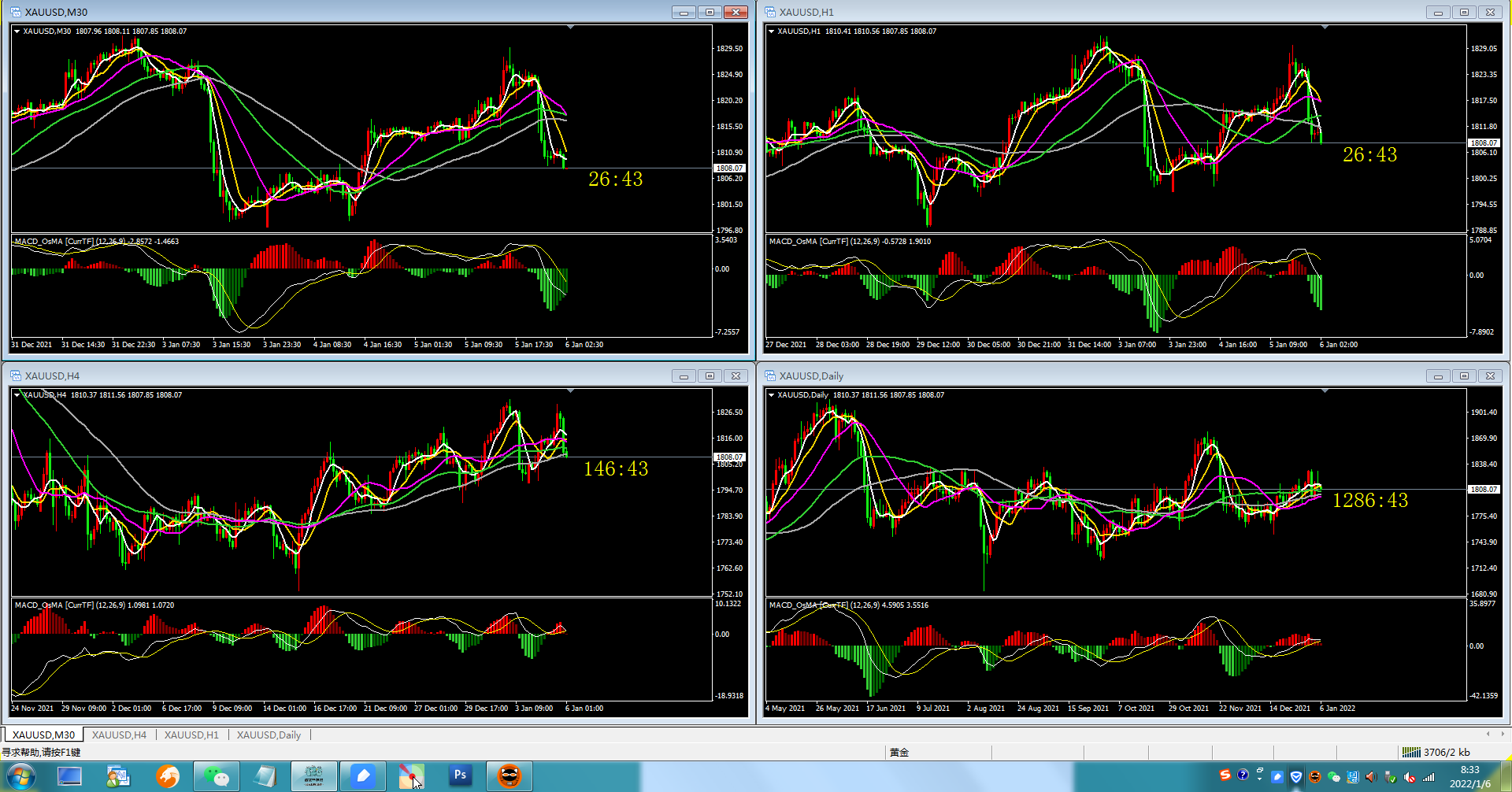Open the colorful paint tool in taskbar

click(x=411, y=776)
